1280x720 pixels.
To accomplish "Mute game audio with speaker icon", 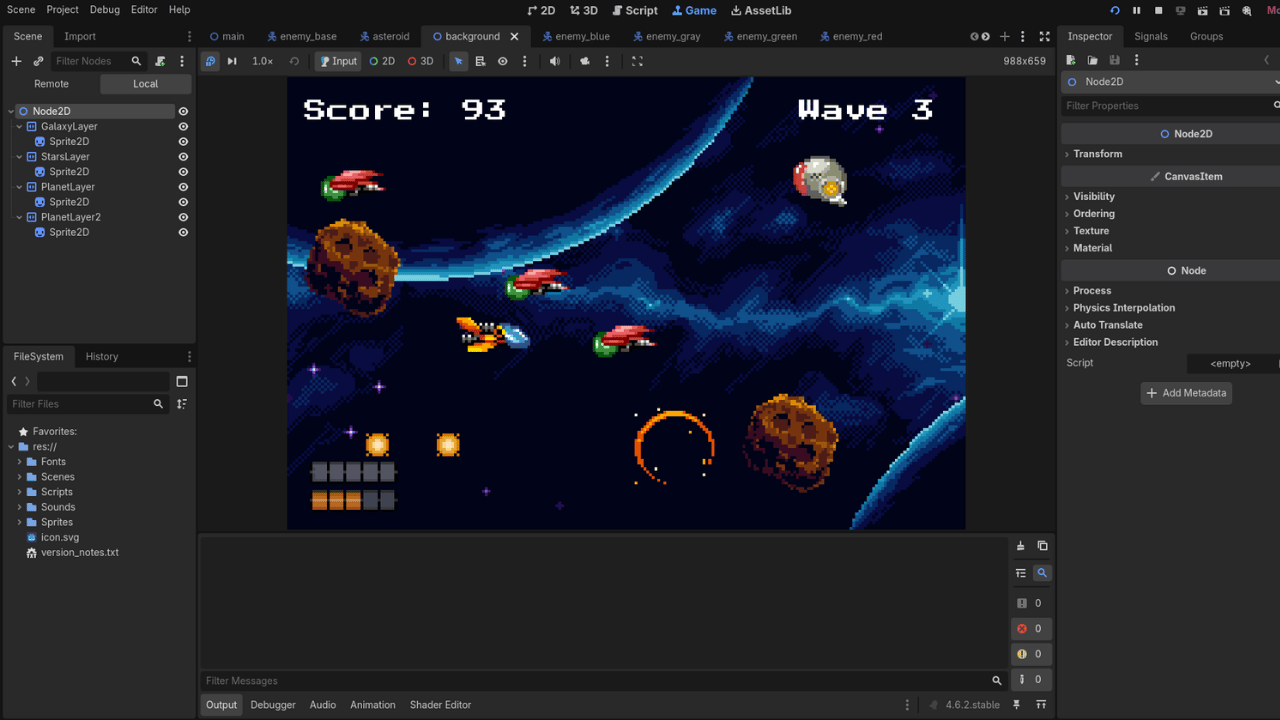I will point(555,61).
